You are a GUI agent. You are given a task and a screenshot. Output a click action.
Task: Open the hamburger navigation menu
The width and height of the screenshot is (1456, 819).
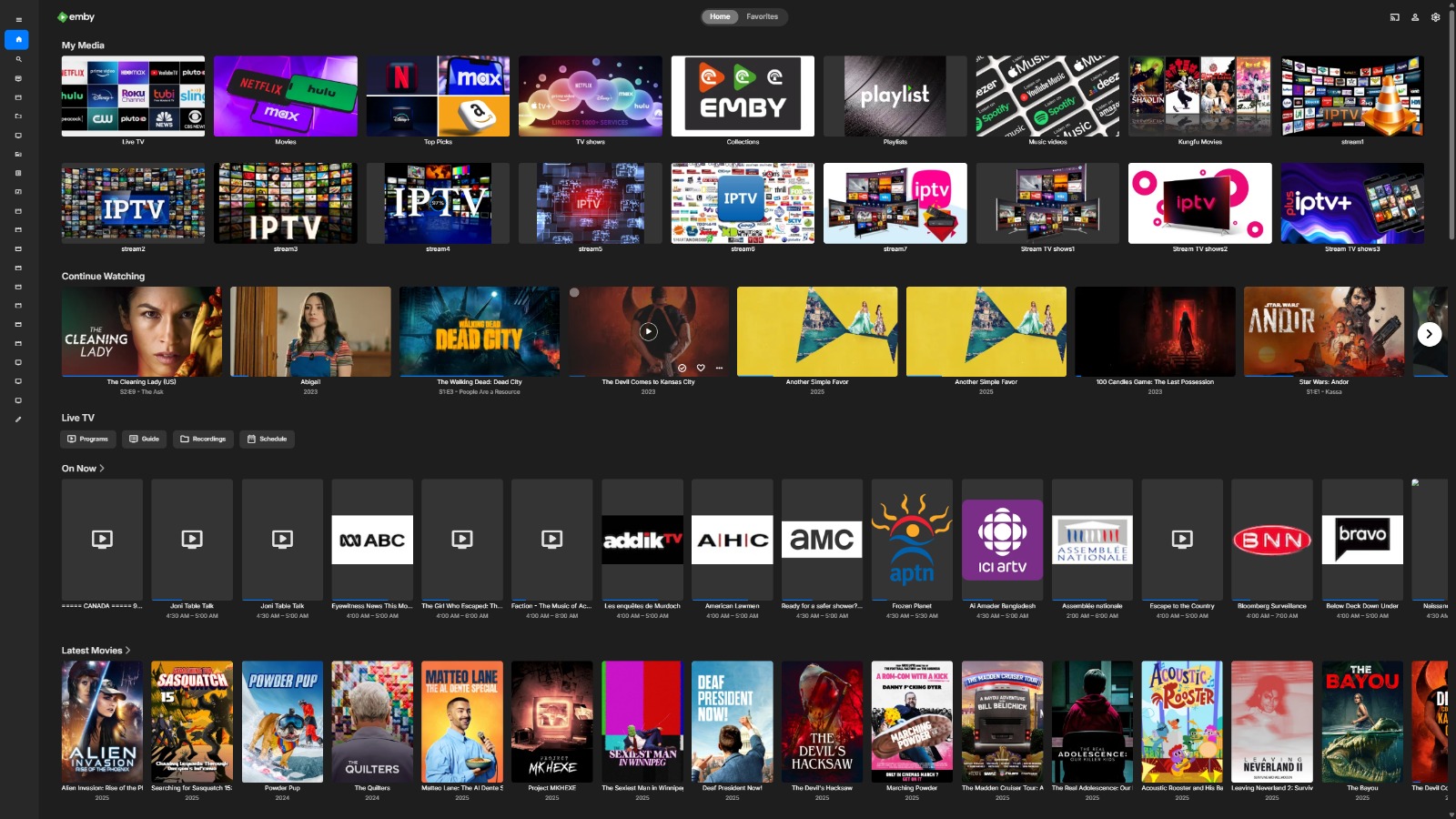pos(18,20)
